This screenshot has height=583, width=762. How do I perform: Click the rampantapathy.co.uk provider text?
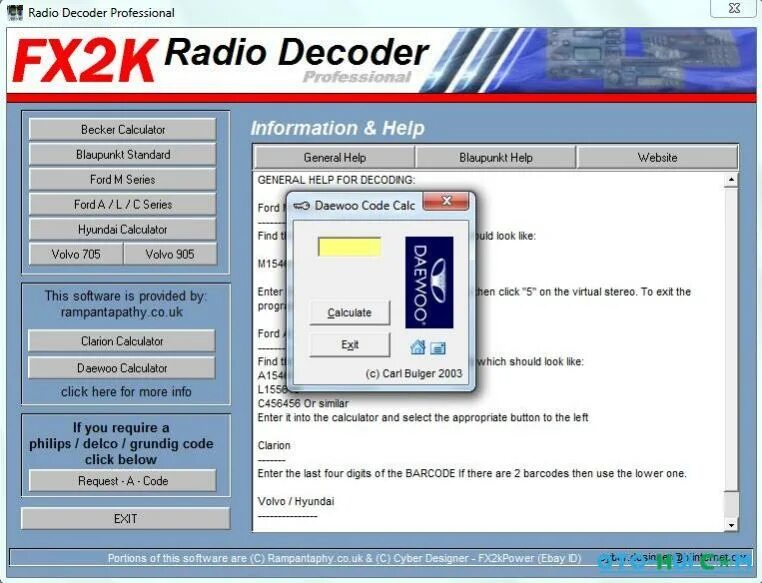[x=121, y=312]
